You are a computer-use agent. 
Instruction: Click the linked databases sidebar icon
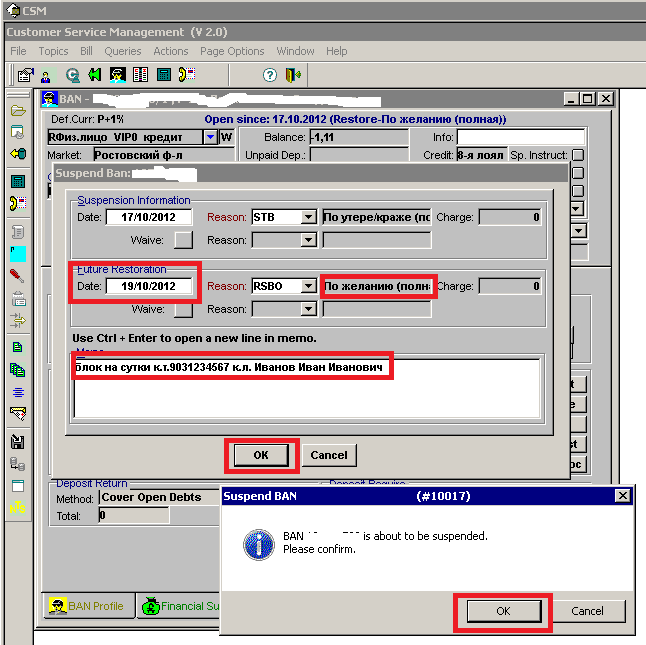[17, 464]
